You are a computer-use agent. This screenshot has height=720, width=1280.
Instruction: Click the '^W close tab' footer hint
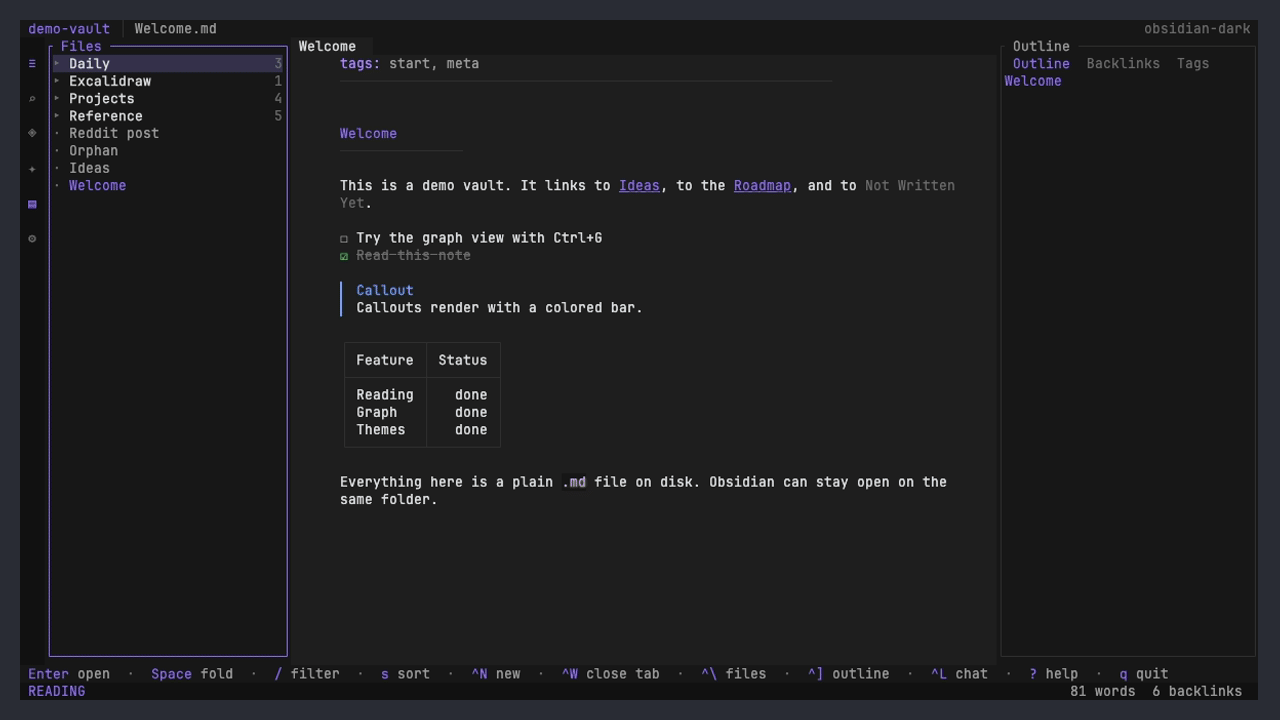pos(610,674)
